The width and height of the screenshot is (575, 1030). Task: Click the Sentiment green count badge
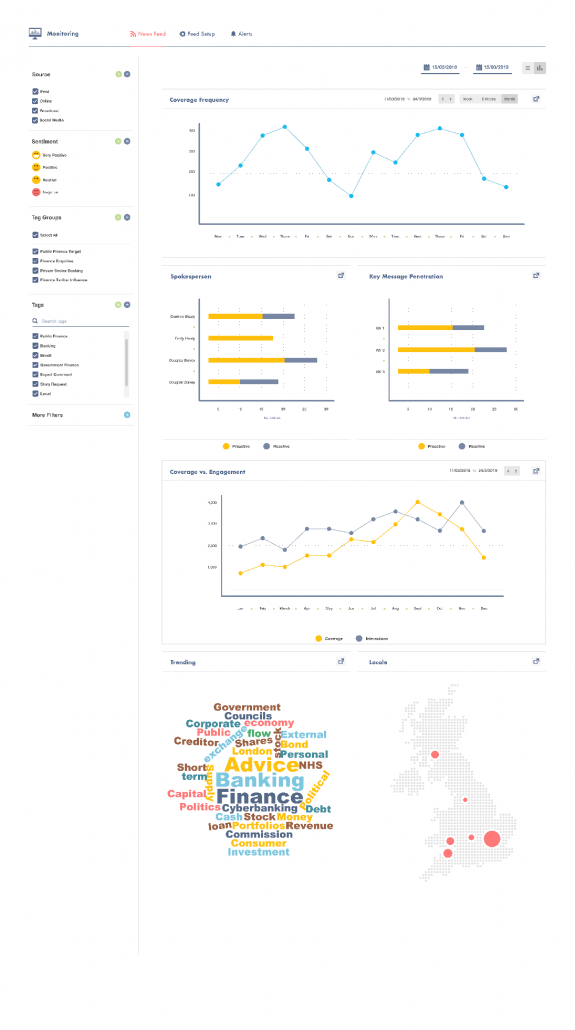pyautogui.click(x=119, y=141)
